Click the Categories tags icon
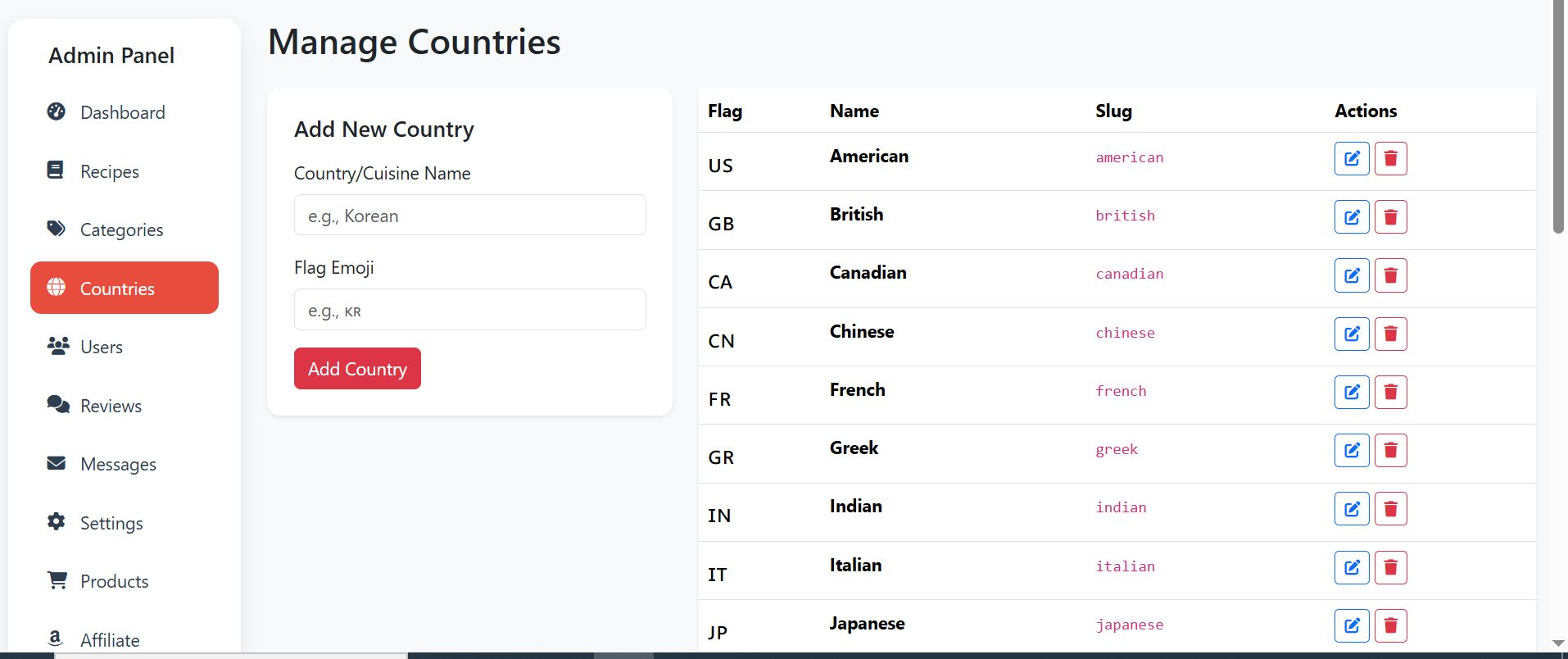This screenshot has height=659, width=1568. [x=56, y=229]
